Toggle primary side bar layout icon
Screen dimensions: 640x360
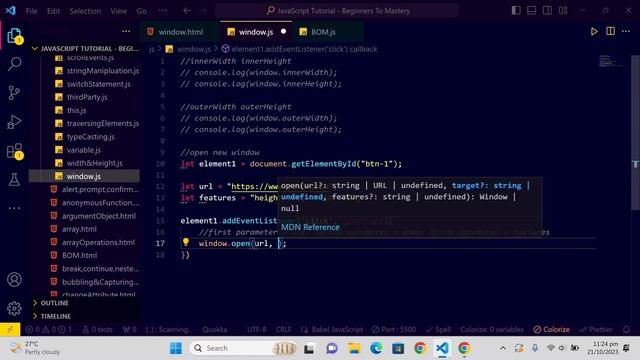pyautogui.click(x=516, y=11)
